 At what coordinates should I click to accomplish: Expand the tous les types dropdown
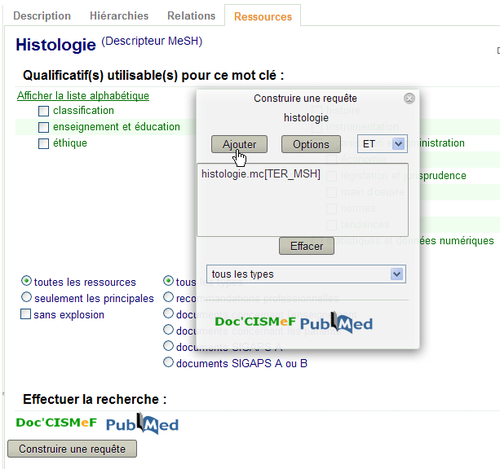pos(306,274)
